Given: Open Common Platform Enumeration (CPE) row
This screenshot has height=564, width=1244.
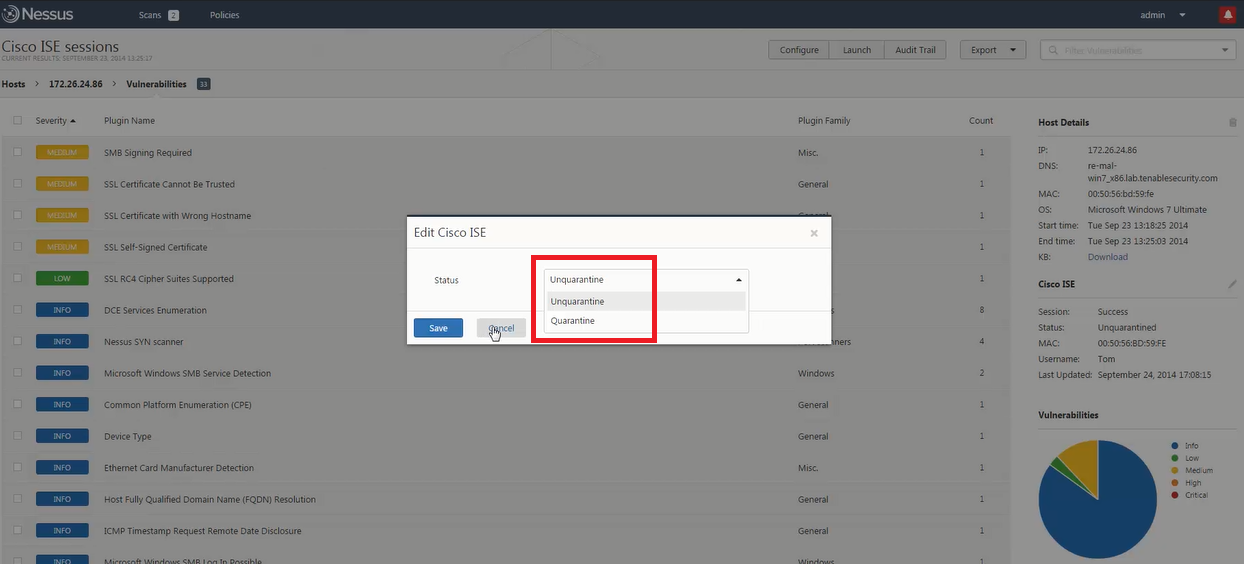Looking at the screenshot, I should click(x=504, y=405).
